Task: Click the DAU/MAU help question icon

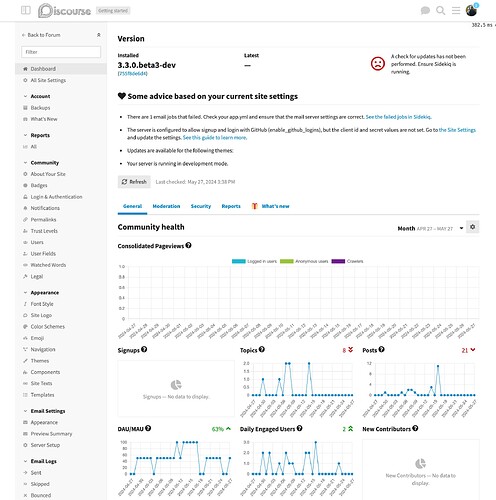Action: 148,428
